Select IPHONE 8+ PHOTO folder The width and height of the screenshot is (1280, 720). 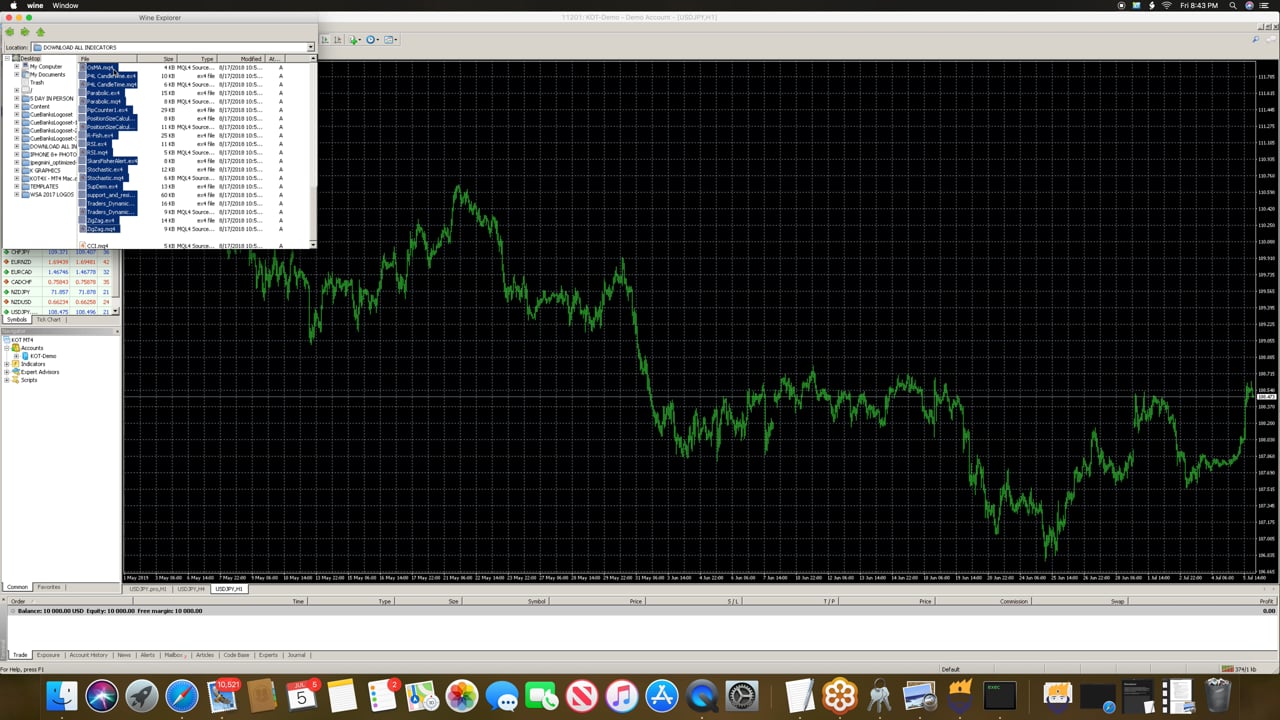(53, 154)
